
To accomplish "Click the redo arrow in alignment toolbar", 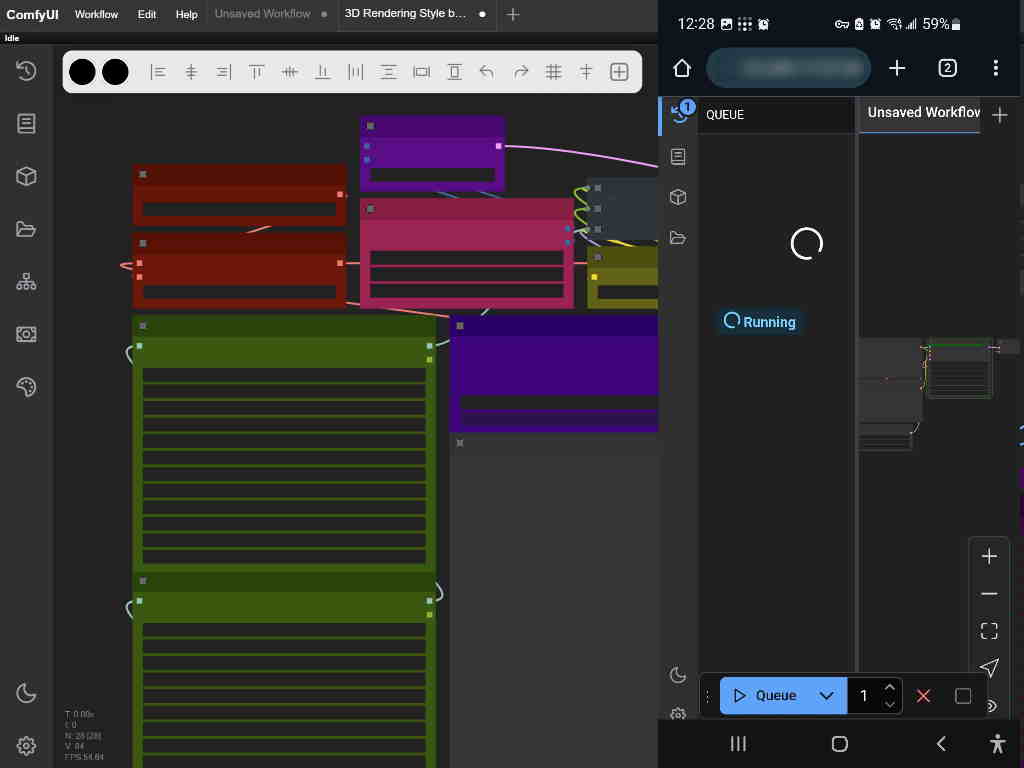I will (x=520, y=72).
